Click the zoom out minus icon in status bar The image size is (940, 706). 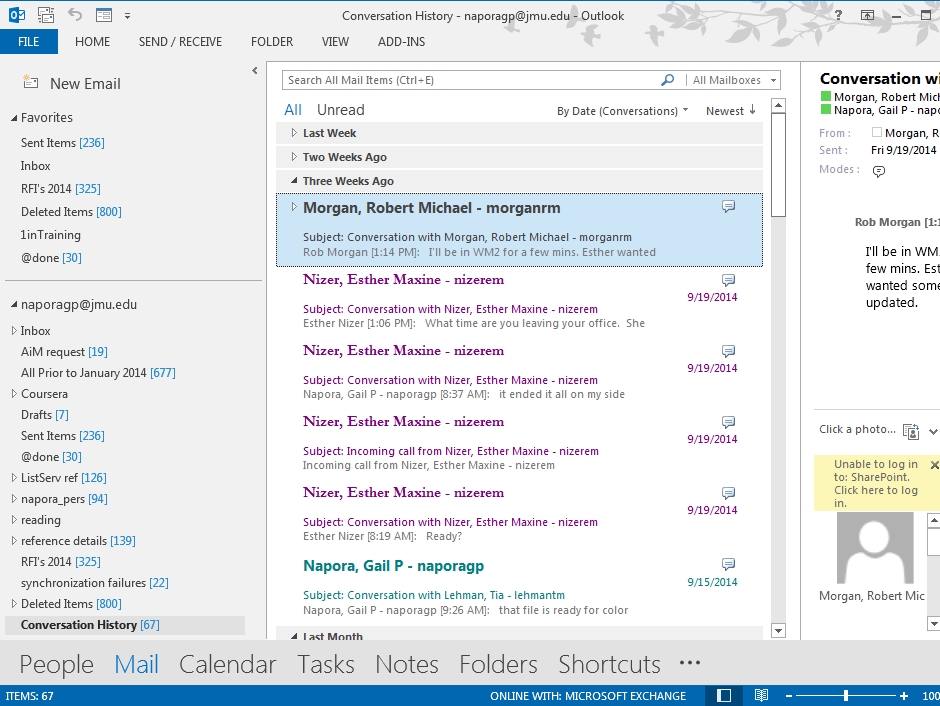click(x=789, y=696)
